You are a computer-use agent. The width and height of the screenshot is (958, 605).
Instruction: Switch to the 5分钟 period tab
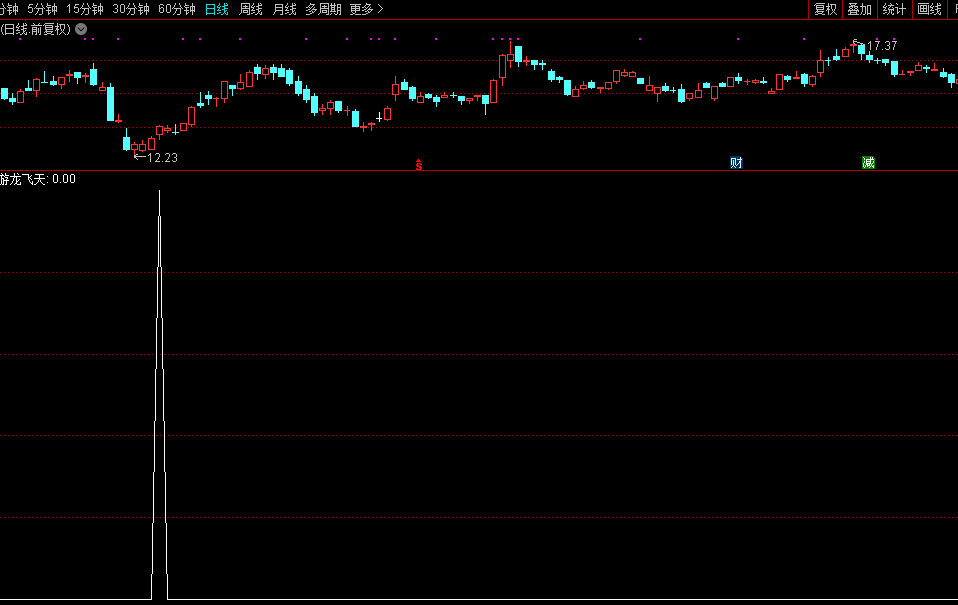point(42,9)
